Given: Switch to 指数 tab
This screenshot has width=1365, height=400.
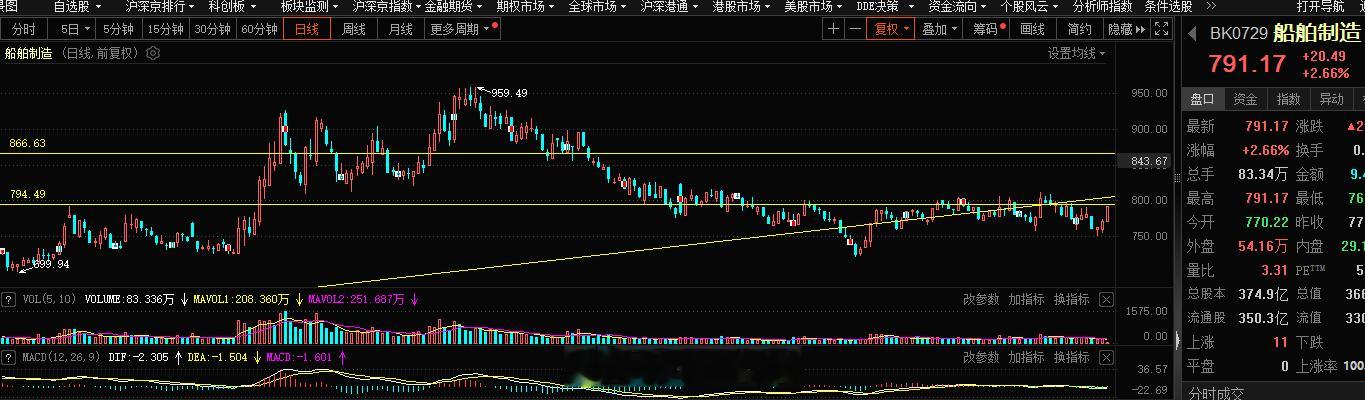Looking at the screenshot, I should [1288, 98].
